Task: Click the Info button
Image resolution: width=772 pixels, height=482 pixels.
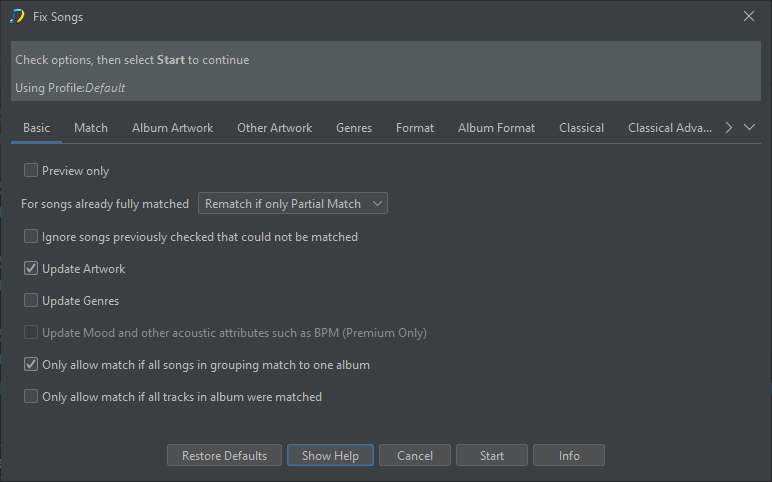Action: [569, 456]
